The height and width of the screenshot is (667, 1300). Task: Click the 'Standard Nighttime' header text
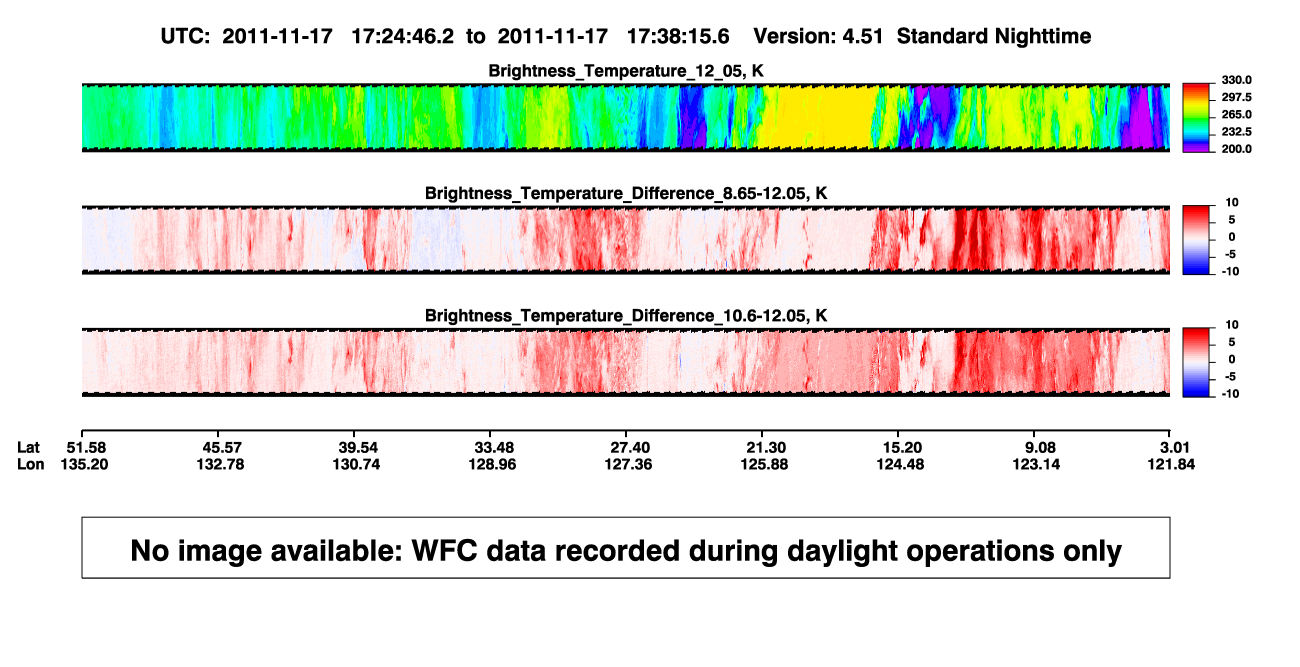click(994, 36)
